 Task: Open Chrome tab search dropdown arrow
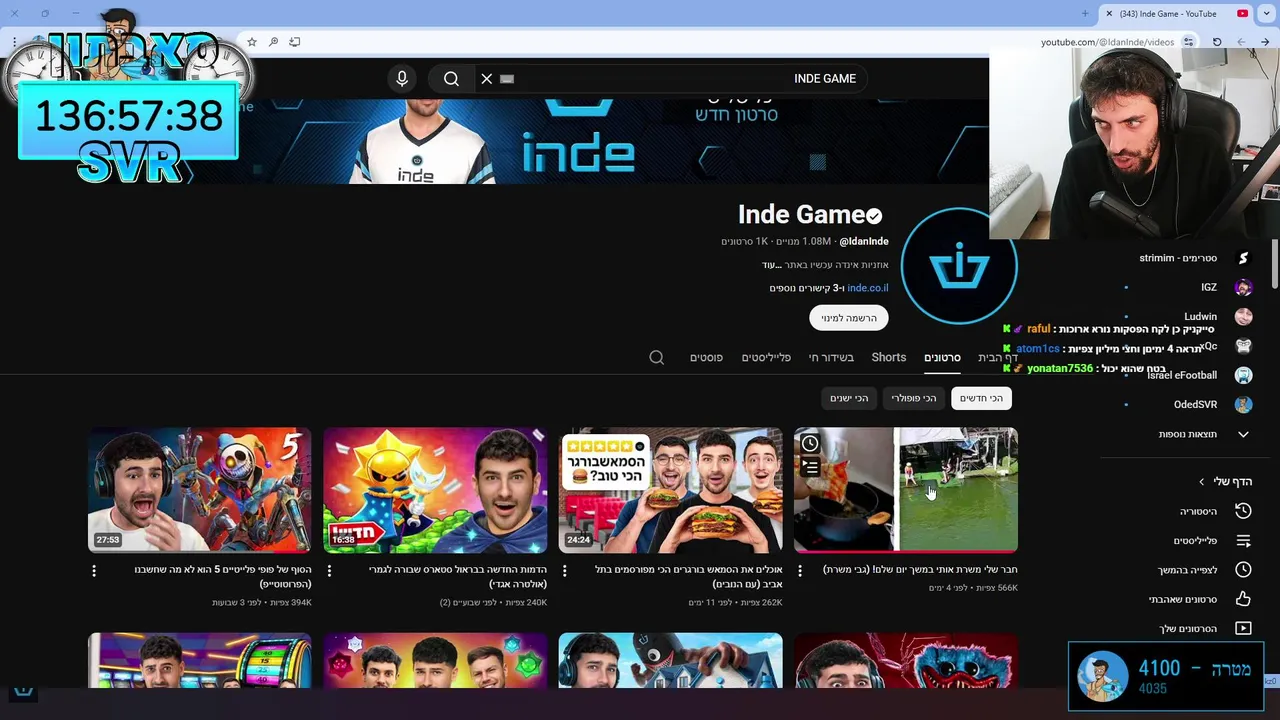(x=1267, y=14)
